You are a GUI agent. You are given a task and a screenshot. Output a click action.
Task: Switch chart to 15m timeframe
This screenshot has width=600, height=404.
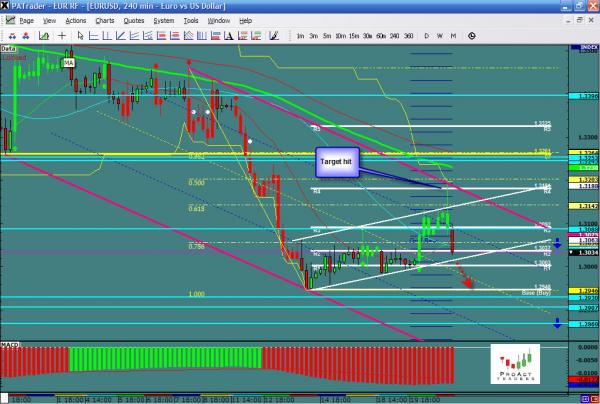tap(354, 35)
